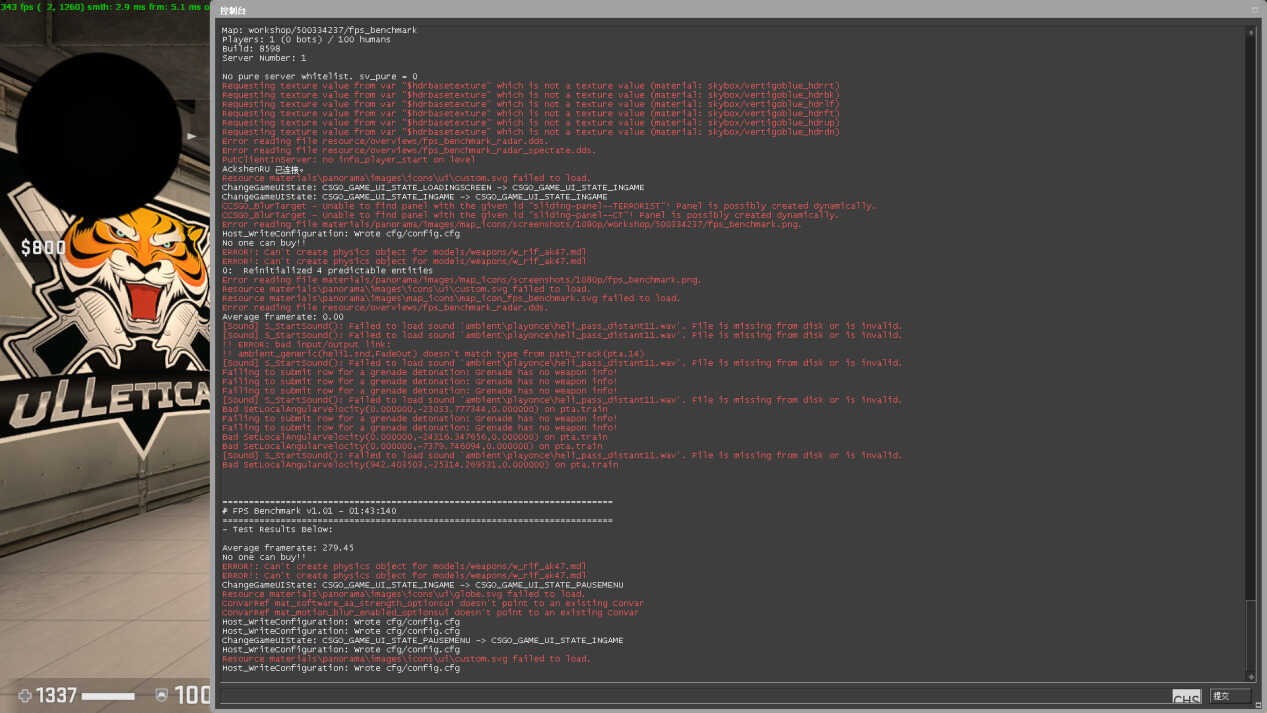
Task: Click the 提交 submit button
Action: point(1230,695)
